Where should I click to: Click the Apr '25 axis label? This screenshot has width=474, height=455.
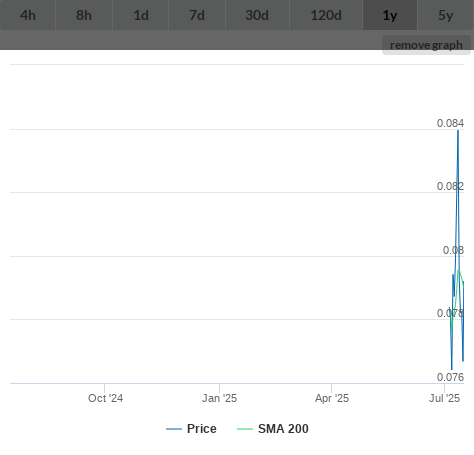point(332,398)
